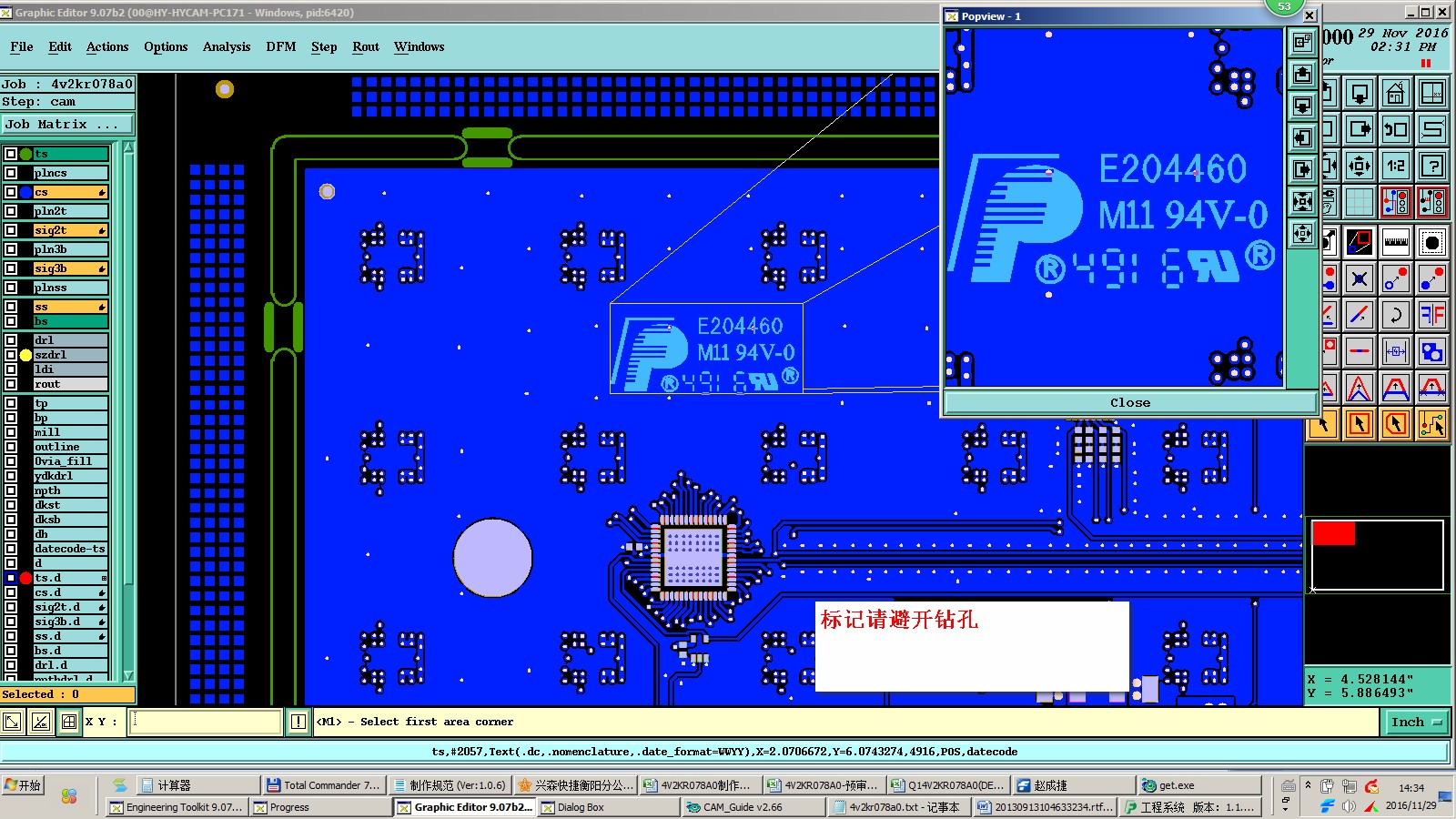
Task: Click the X Y coordinate input field
Action: click(x=207, y=722)
